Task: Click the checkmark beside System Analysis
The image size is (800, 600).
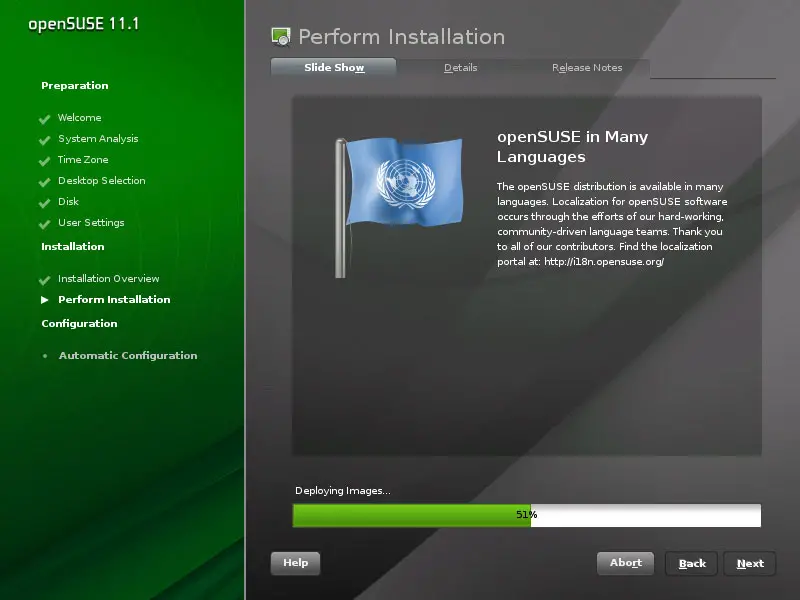Action: 45,140
